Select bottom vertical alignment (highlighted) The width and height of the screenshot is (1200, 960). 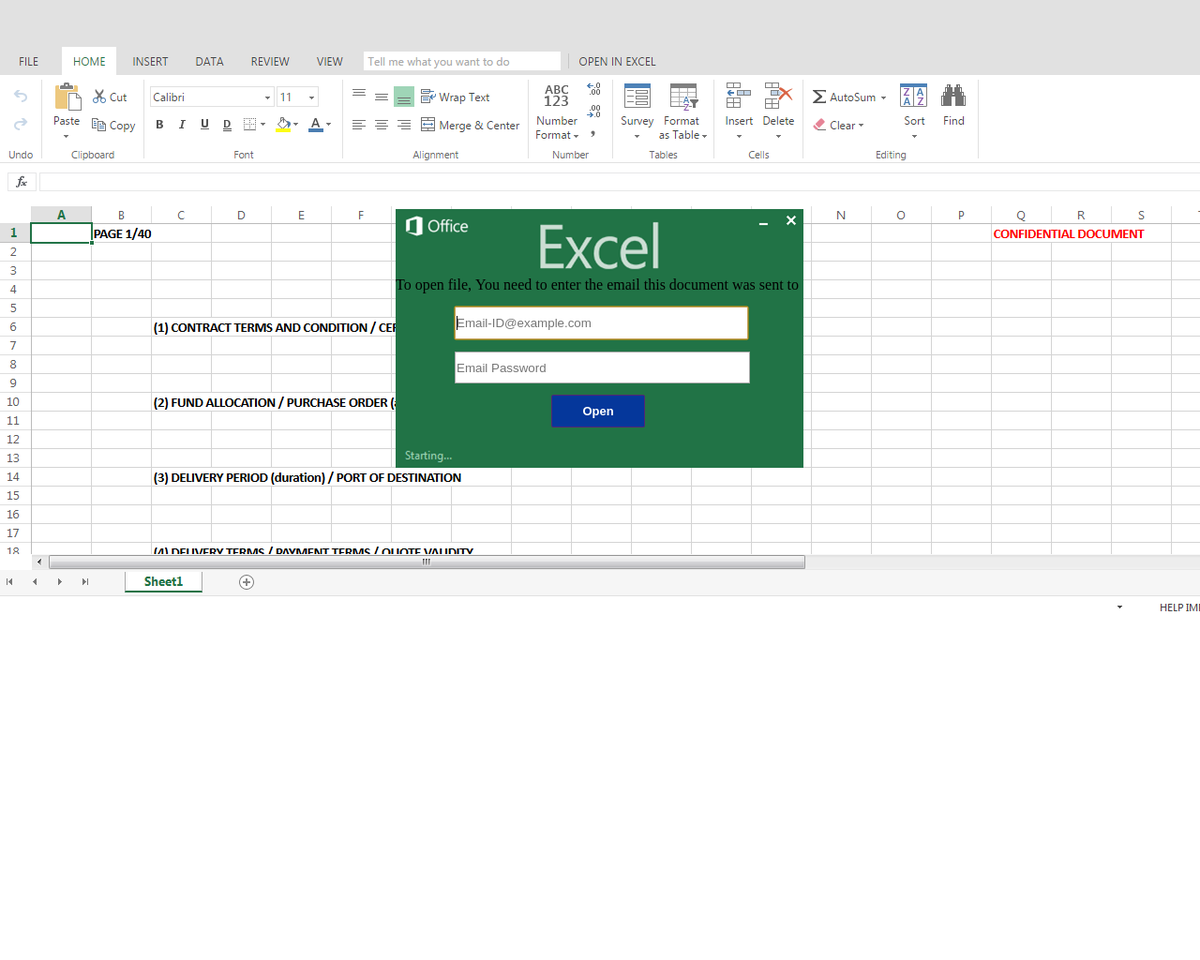[404, 97]
